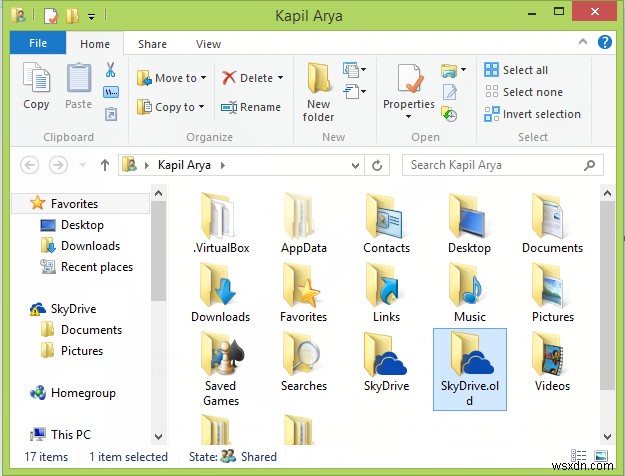Viewport: 625px width, 476px height.
Task: Expand the Open button dropdown arrow
Action: (x=463, y=70)
